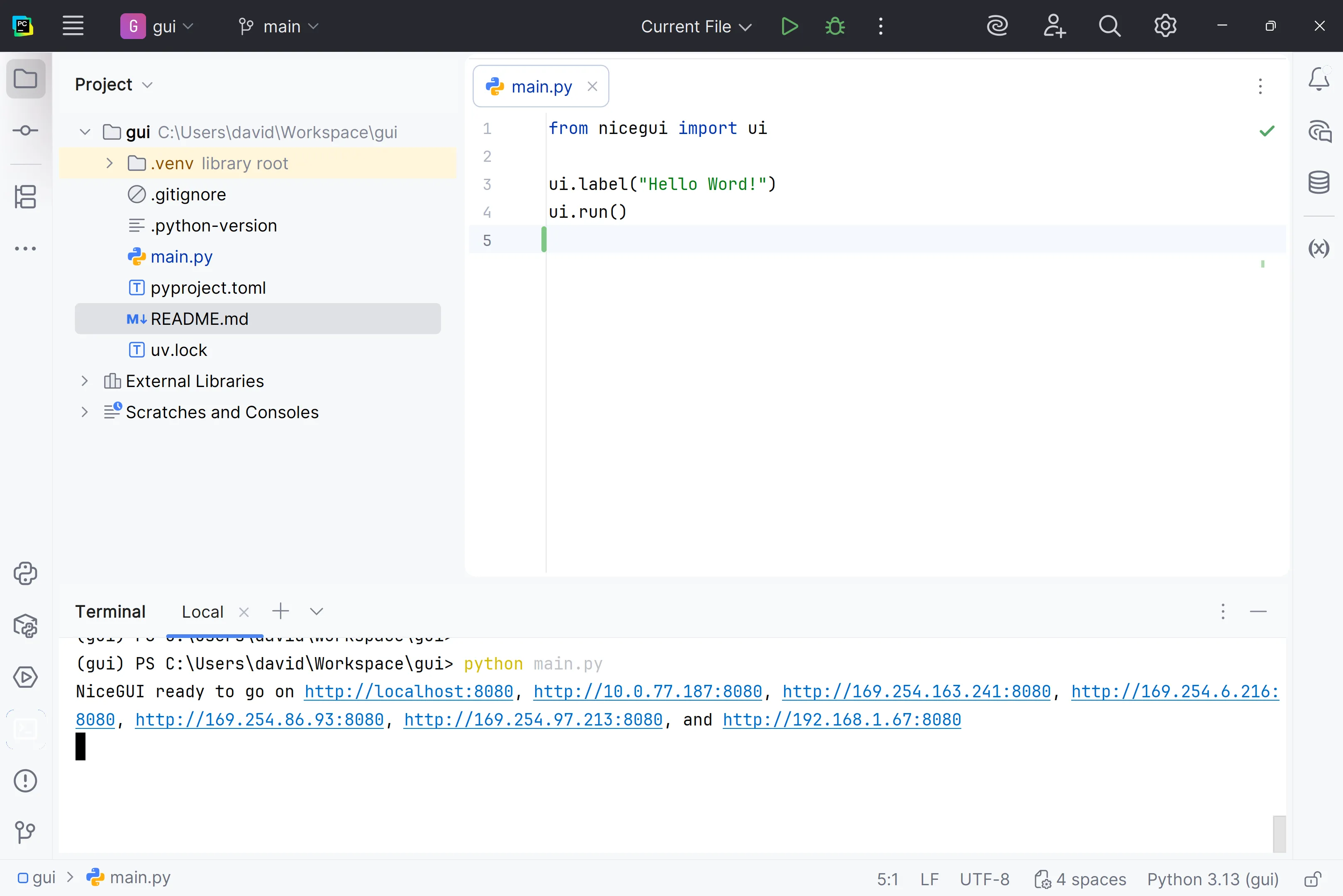Start the debugger with bug icon

(834, 26)
